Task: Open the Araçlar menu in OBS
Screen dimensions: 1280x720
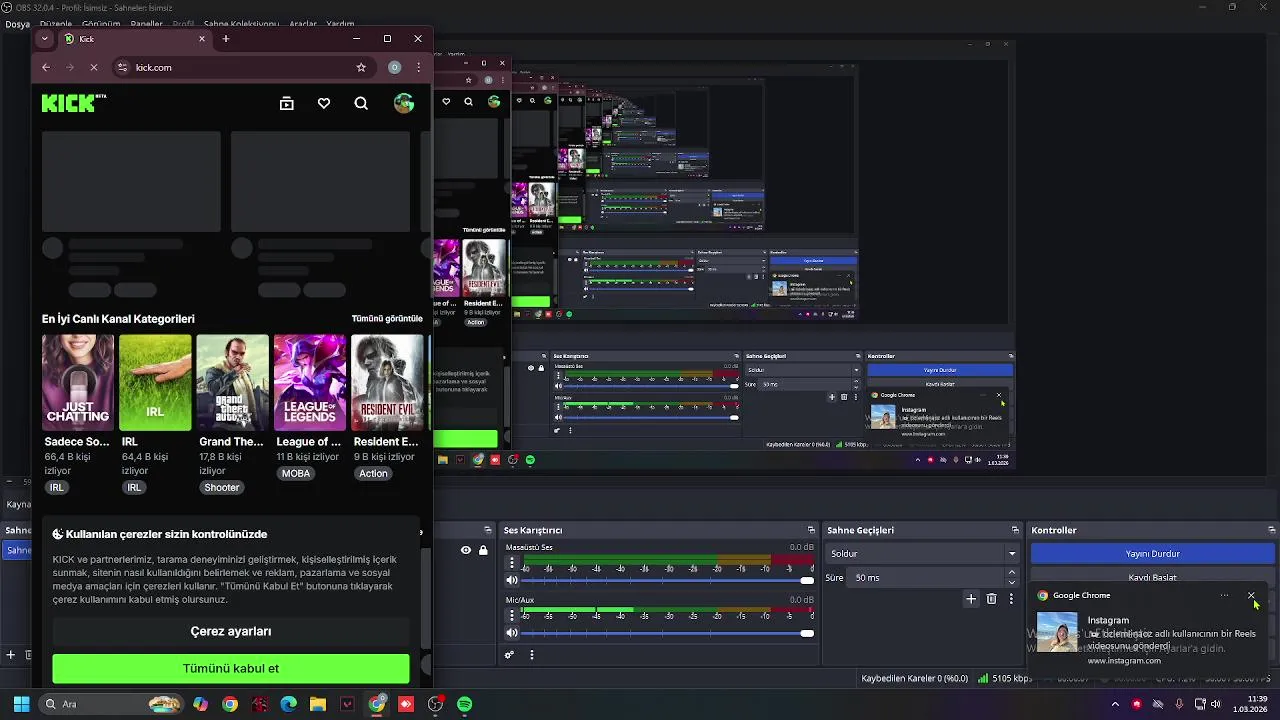Action: click(303, 24)
